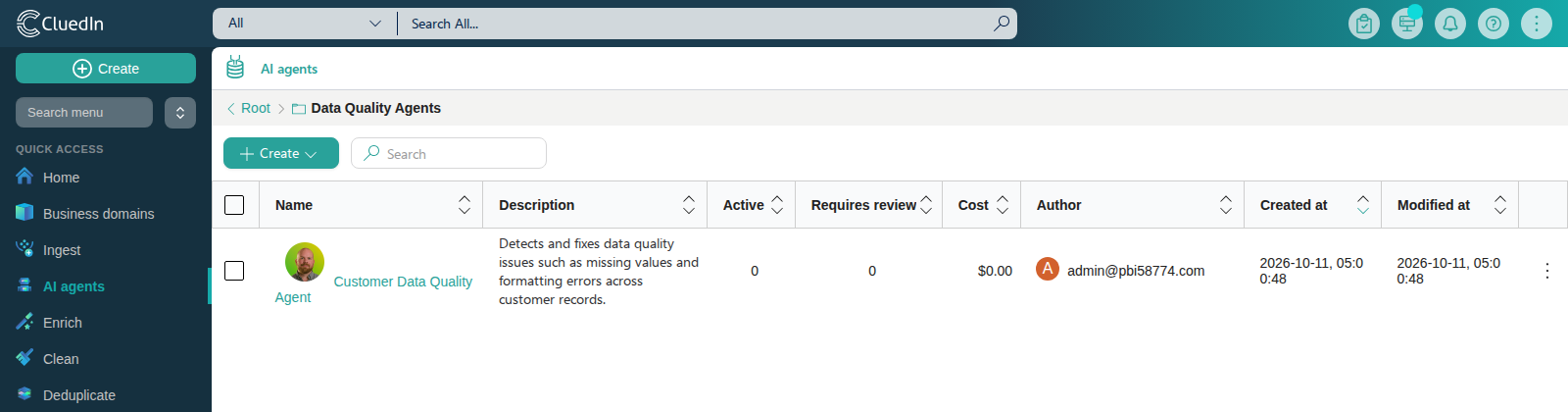This screenshot has height=412, width=1568.
Task: Click the author avatar A icon
Action: (x=1048, y=269)
